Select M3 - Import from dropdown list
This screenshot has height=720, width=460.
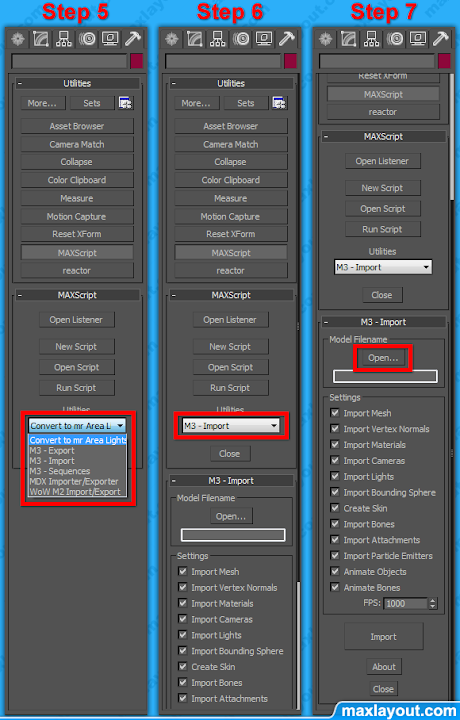pyautogui.click(x=77, y=461)
